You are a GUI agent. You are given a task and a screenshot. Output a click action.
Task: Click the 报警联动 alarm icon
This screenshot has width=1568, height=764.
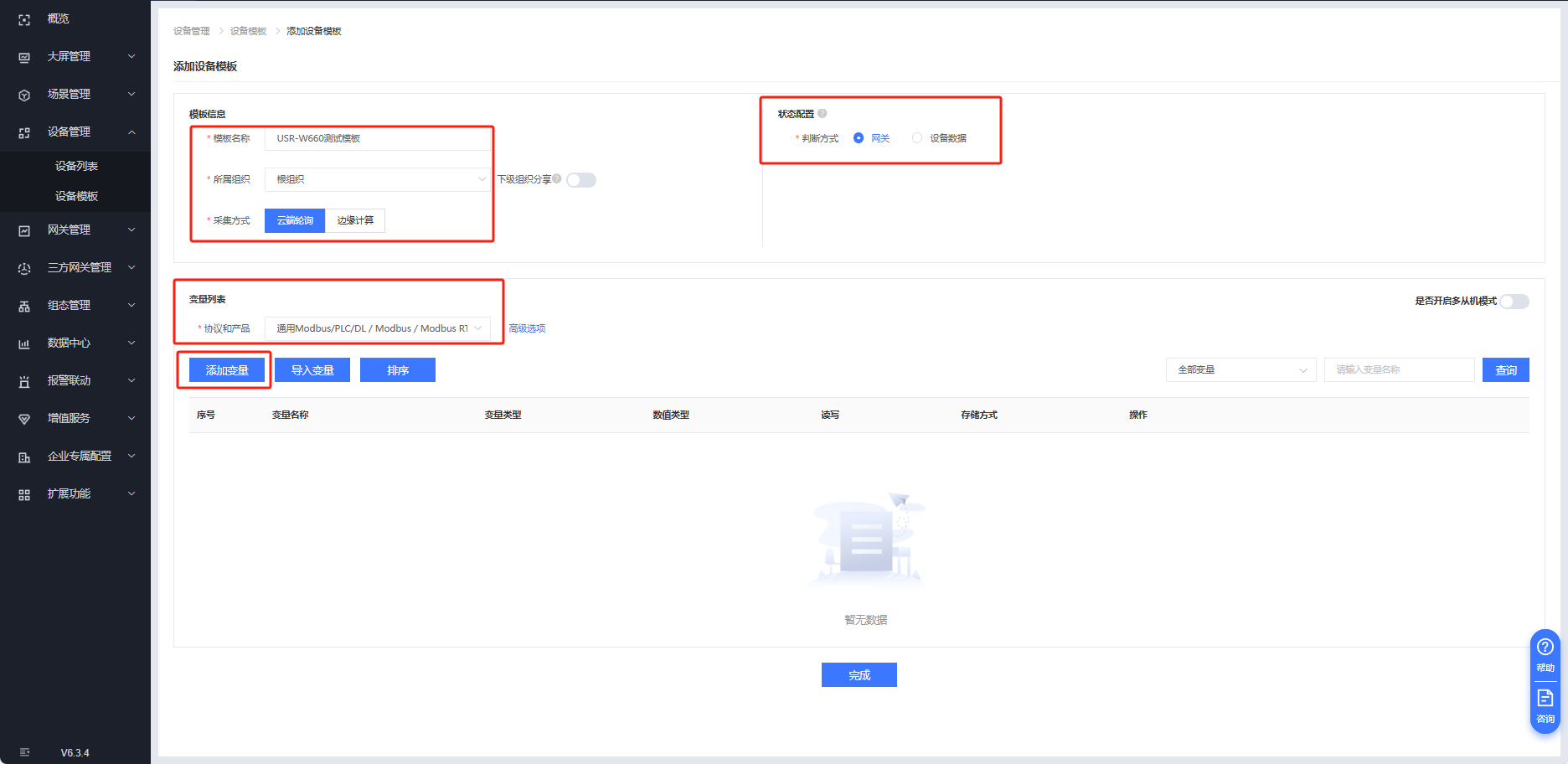(24, 381)
